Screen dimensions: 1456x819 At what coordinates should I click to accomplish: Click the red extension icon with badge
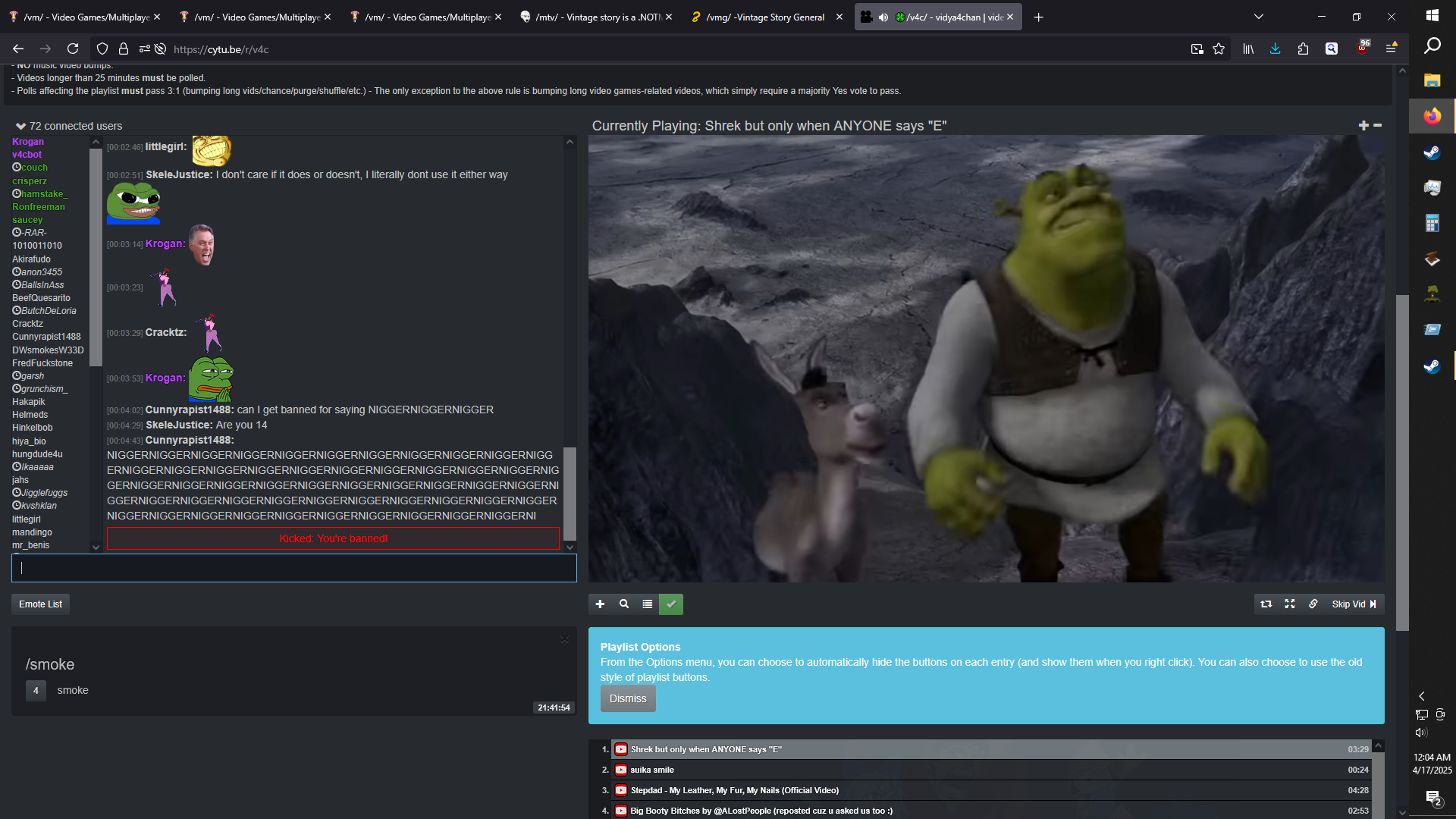(1363, 49)
